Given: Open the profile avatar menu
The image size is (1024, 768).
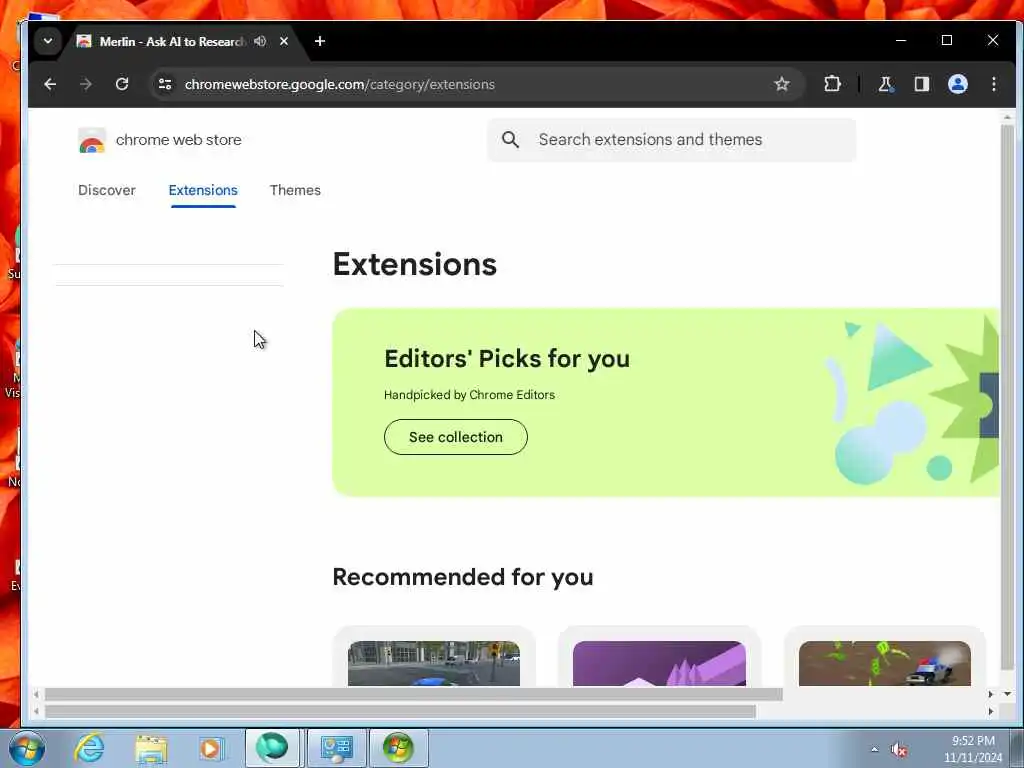Looking at the screenshot, I should [957, 84].
